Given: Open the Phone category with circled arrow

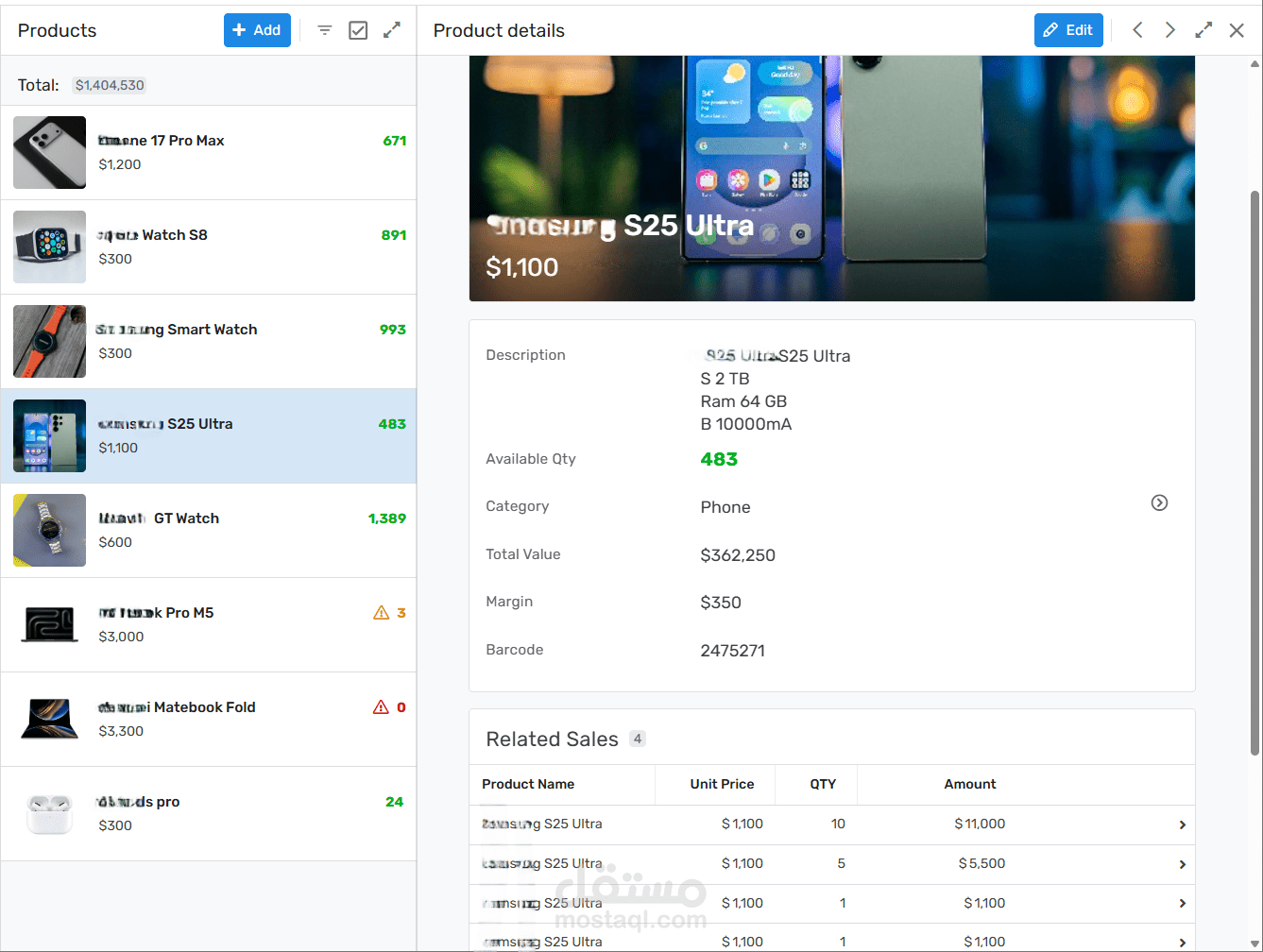Looking at the screenshot, I should (1159, 503).
